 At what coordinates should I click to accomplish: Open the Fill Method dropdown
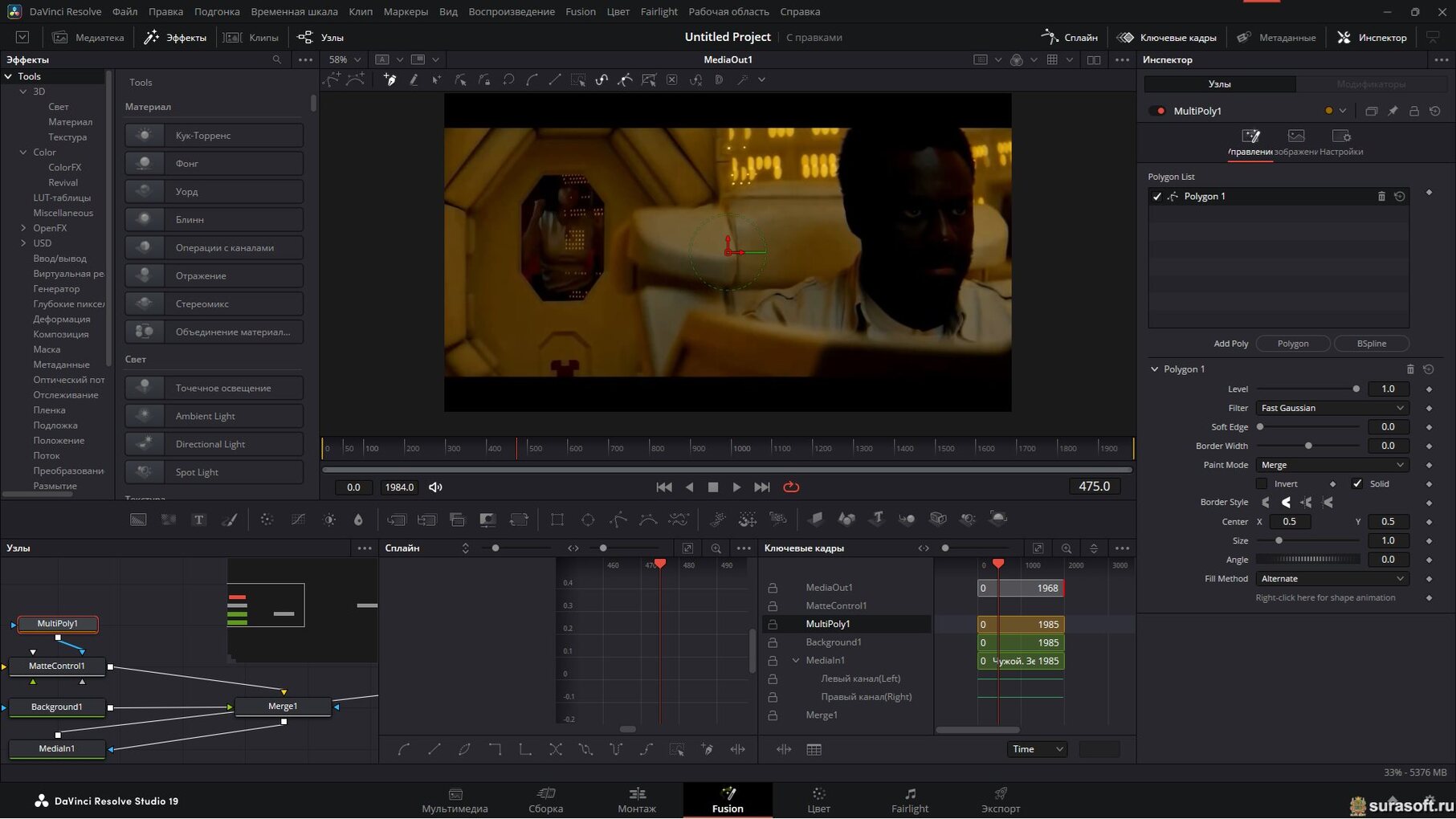pos(1332,579)
